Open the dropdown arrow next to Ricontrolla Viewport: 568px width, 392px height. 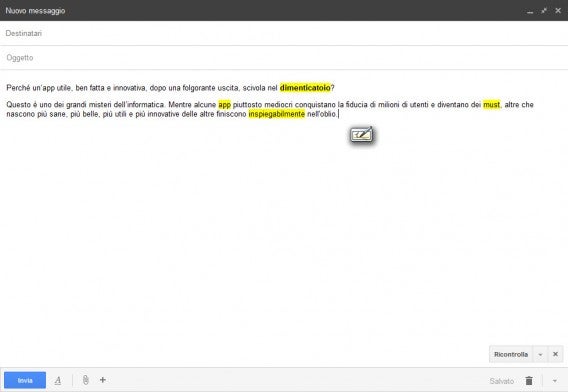540,354
